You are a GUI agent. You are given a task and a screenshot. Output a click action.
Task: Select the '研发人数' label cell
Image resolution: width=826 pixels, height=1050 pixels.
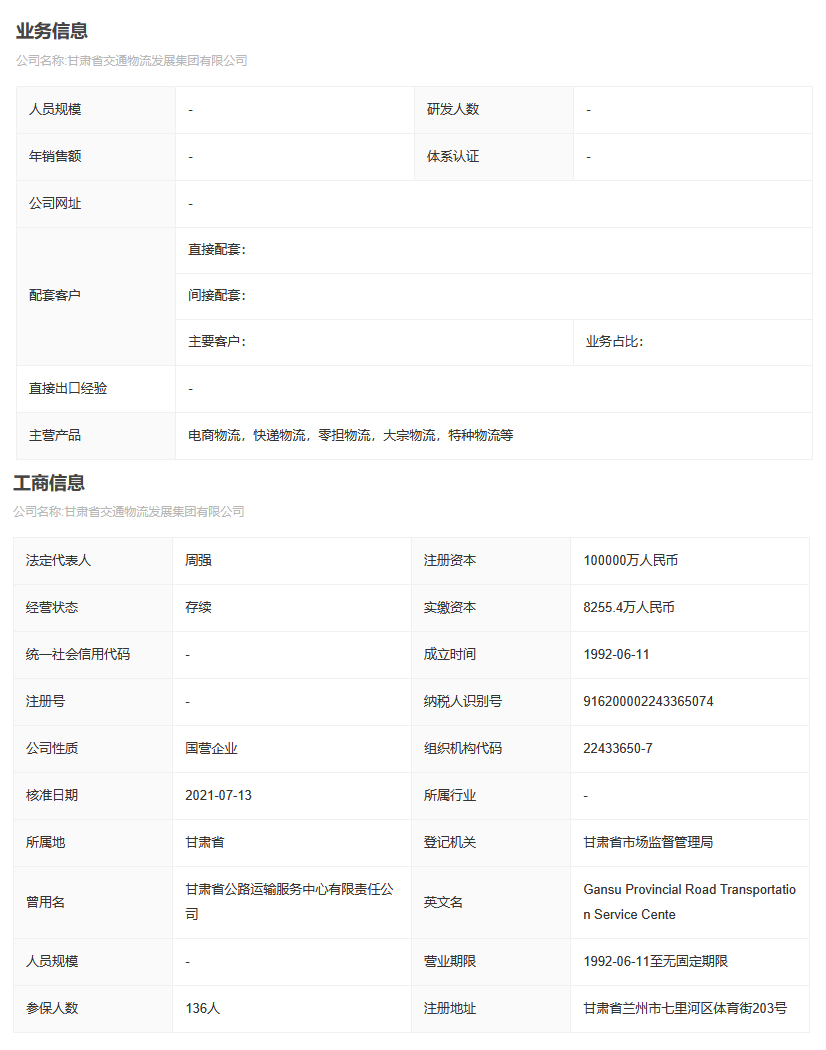(x=494, y=110)
